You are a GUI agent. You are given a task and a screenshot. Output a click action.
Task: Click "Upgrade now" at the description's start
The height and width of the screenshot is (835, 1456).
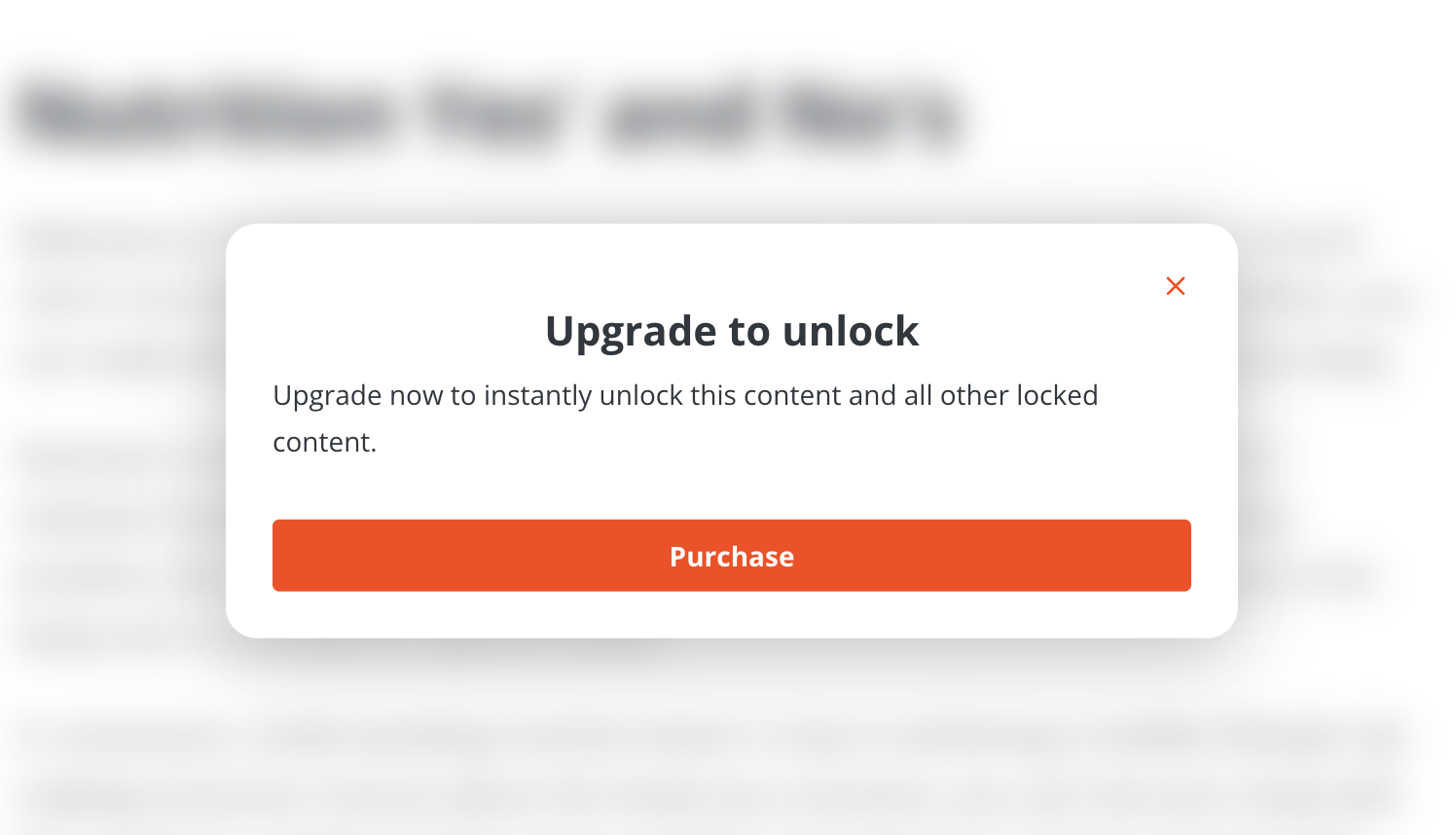point(357,396)
